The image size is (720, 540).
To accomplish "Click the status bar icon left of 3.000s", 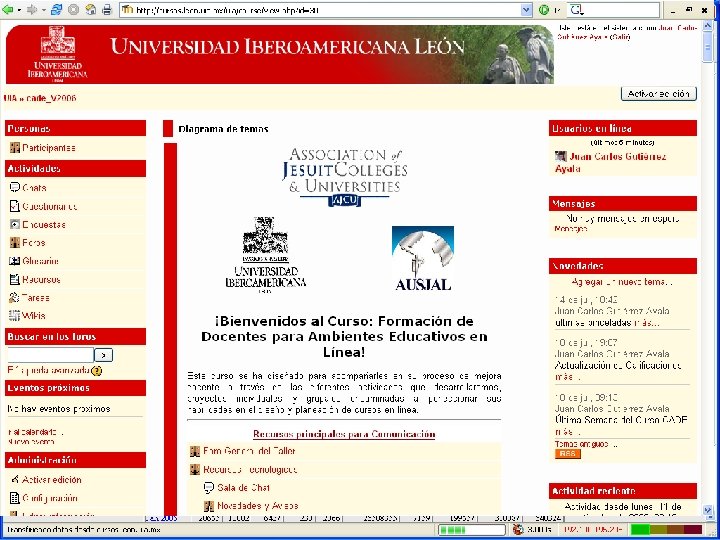I will (x=518, y=529).
